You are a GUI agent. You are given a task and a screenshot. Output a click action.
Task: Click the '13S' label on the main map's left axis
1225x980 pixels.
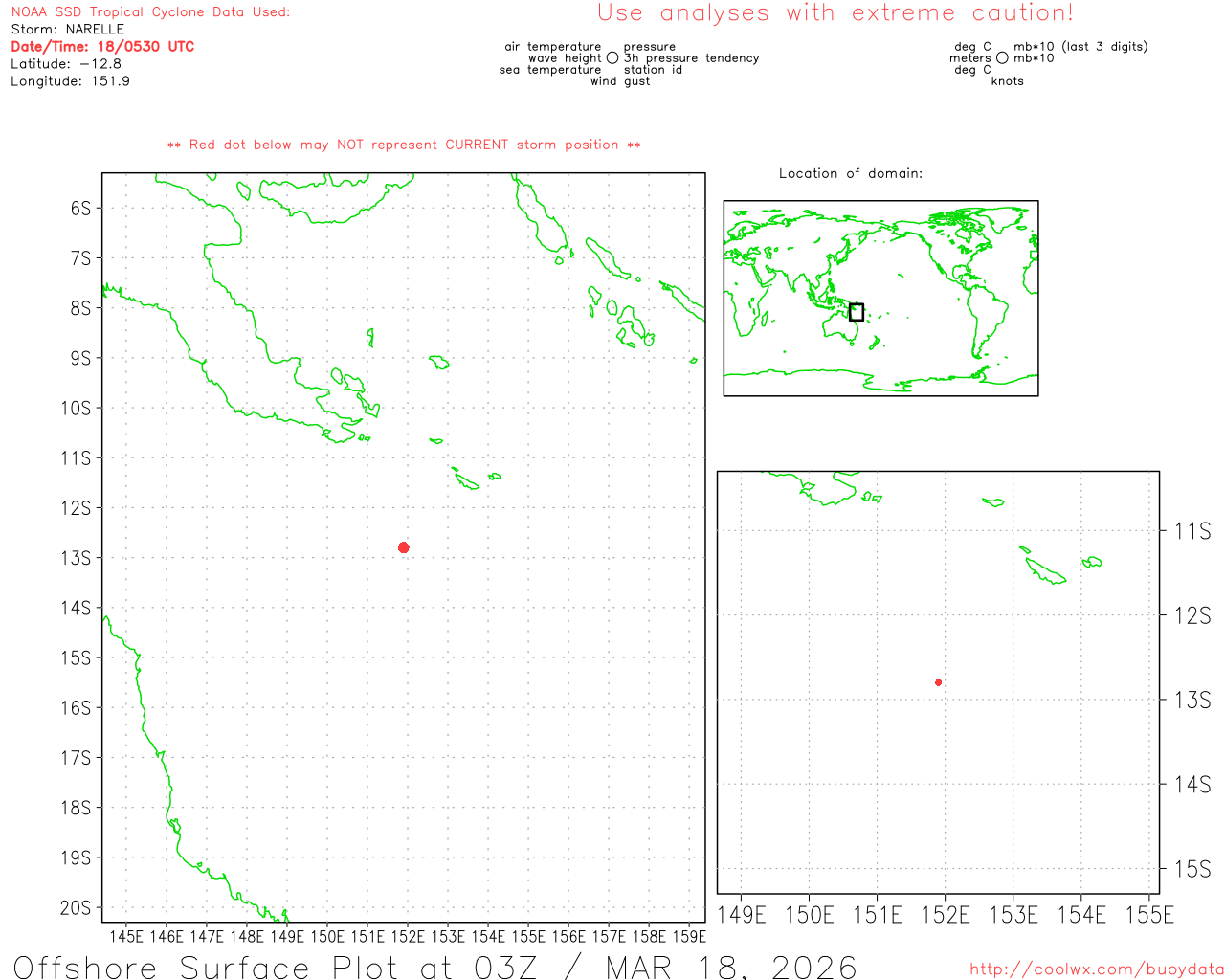(76, 558)
